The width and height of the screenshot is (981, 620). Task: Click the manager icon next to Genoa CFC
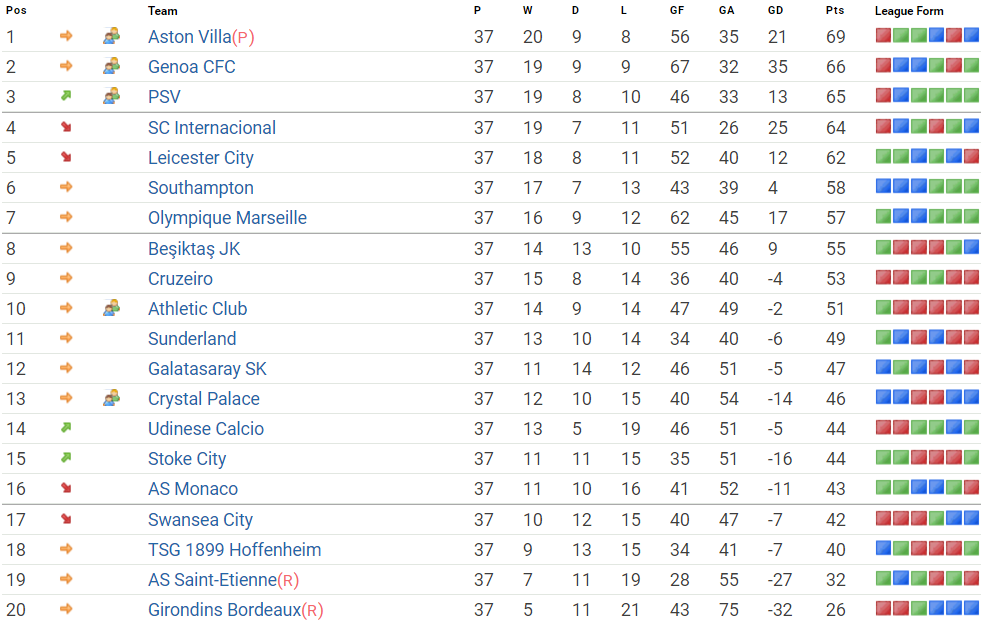(111, 66)
